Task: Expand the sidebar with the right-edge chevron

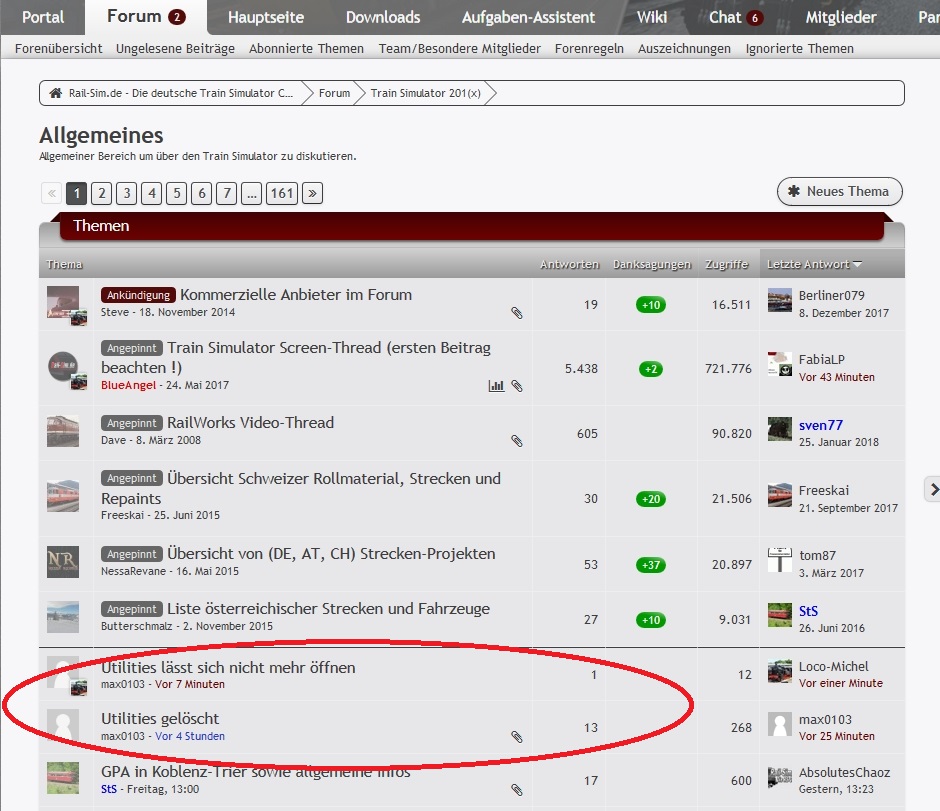Action: tap(932, 489)
